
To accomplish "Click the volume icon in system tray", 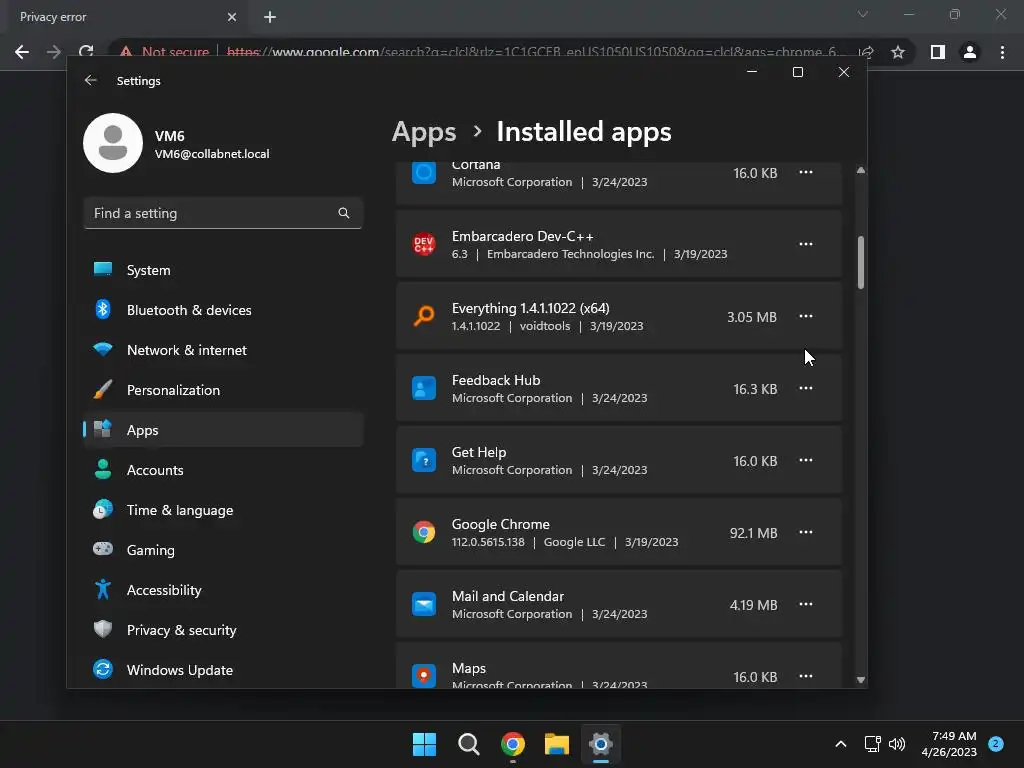I will 897,744.
